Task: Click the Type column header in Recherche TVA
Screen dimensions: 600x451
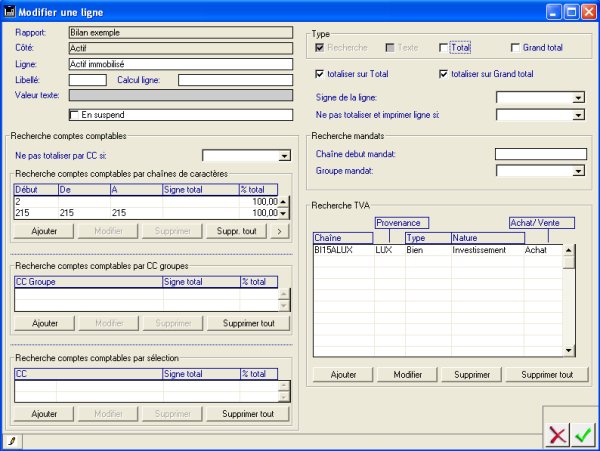Action: pyautogui.click(x=428, y=238)
